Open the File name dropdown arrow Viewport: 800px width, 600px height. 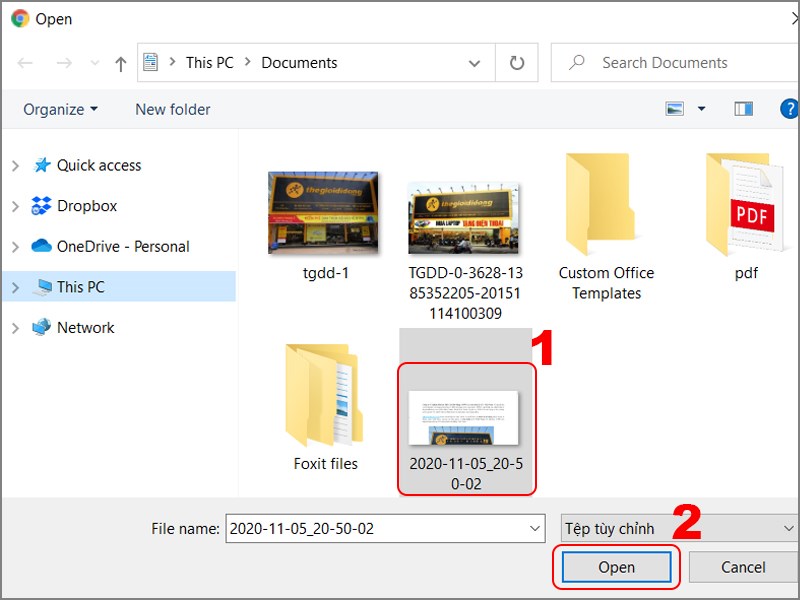pyautogui.click(x=535, y=529)
